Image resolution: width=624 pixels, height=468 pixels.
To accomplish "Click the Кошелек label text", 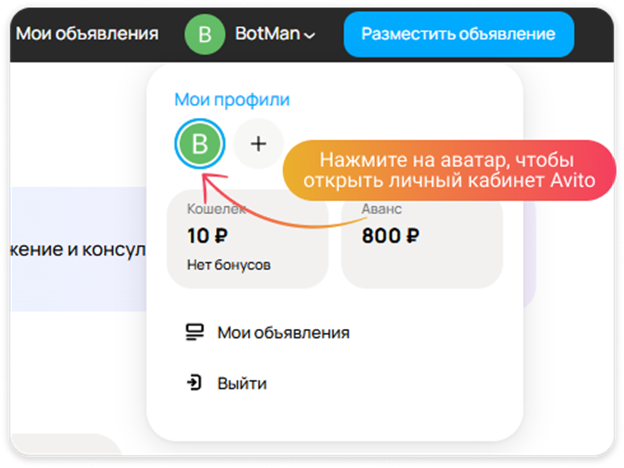I will 216,209.
